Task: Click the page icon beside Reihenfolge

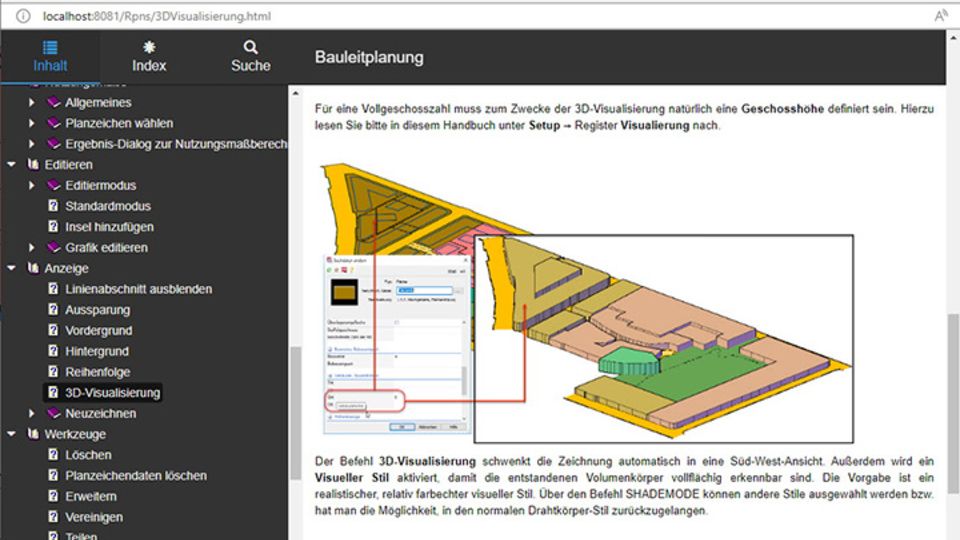Action: (53, 372)
